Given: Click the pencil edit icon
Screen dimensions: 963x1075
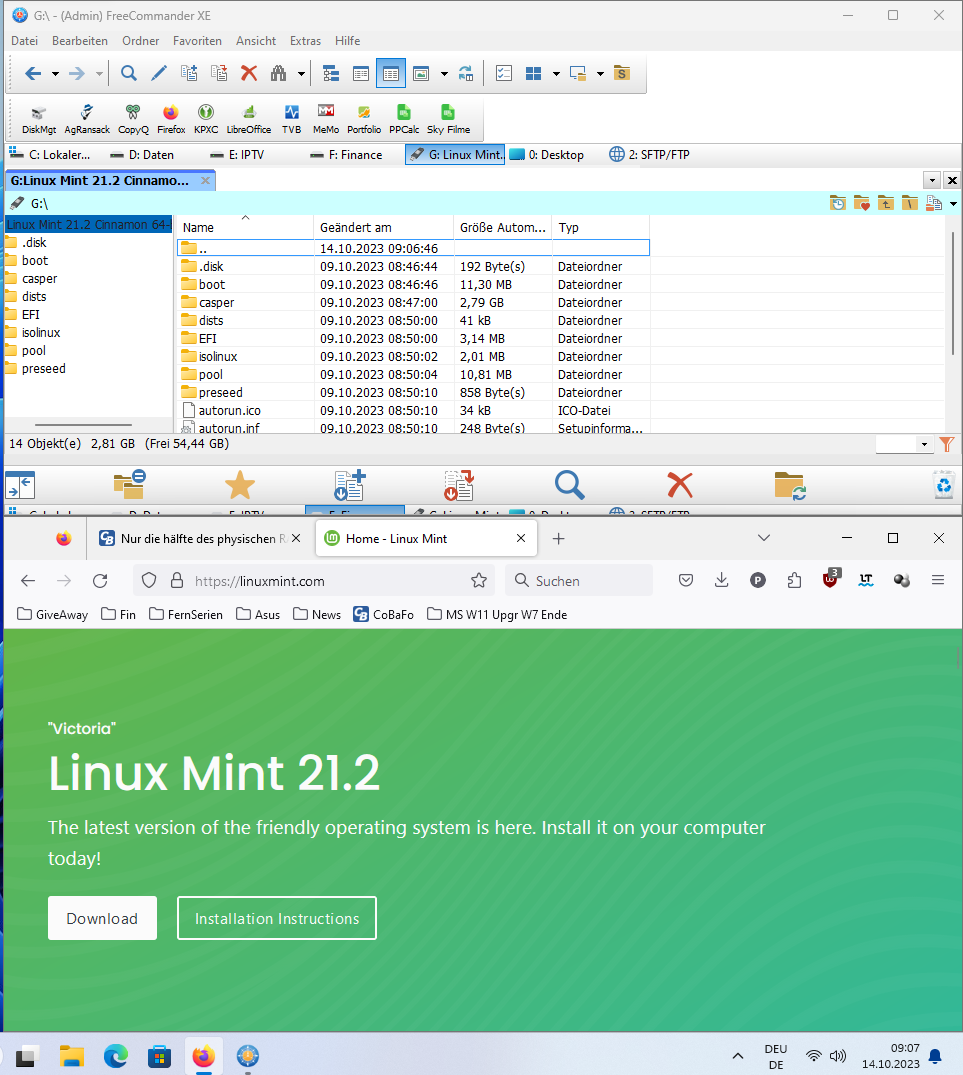Looking at the screenshot, I should (x=158, y=73).
